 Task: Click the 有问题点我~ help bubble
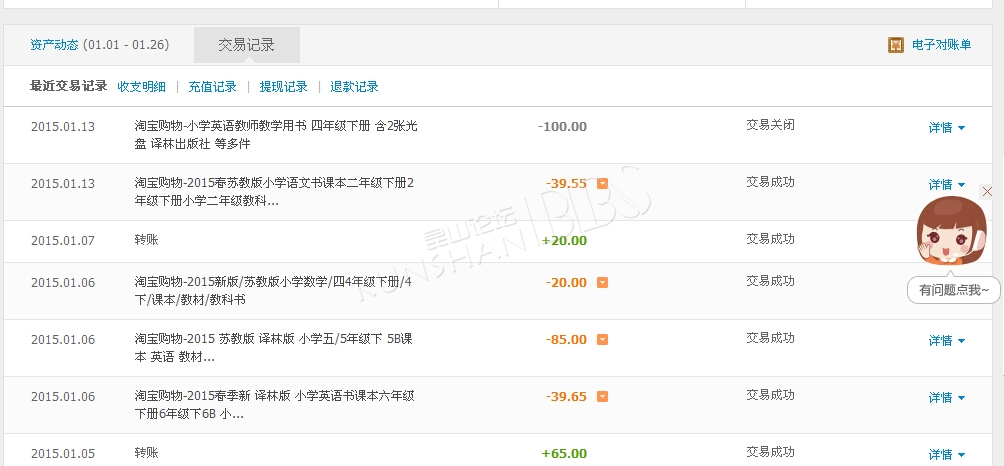(x=954, y=290)
